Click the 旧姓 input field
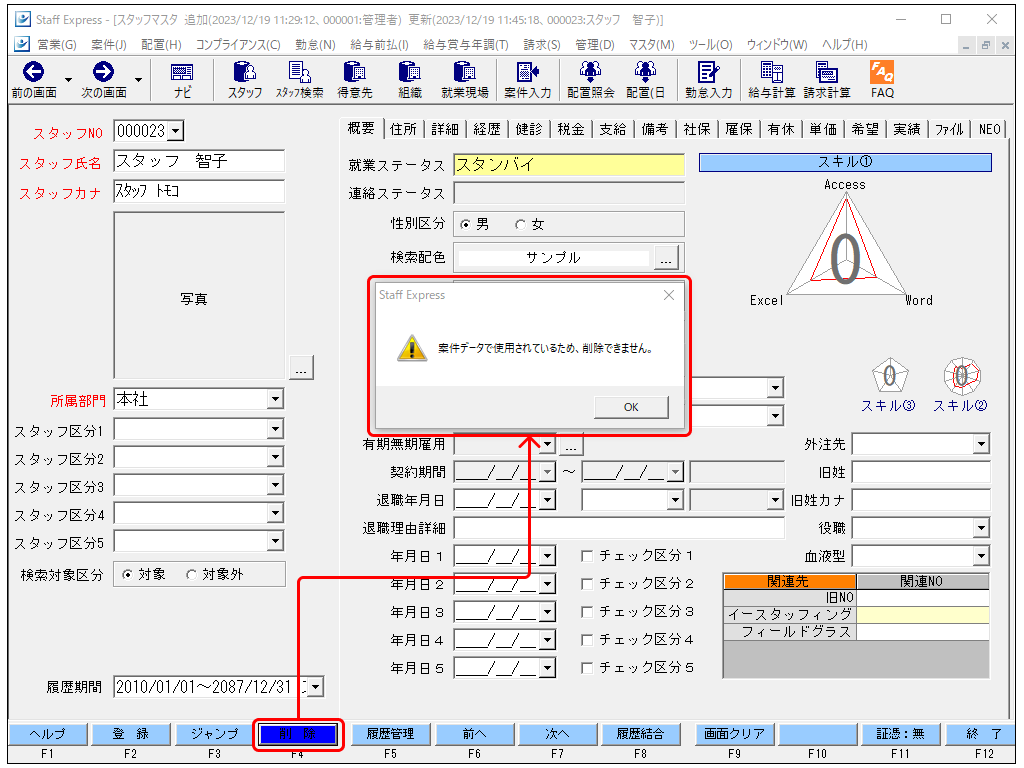Image resolution: width=1024 pixels, height=768 pixels. [x=921, y=472]
